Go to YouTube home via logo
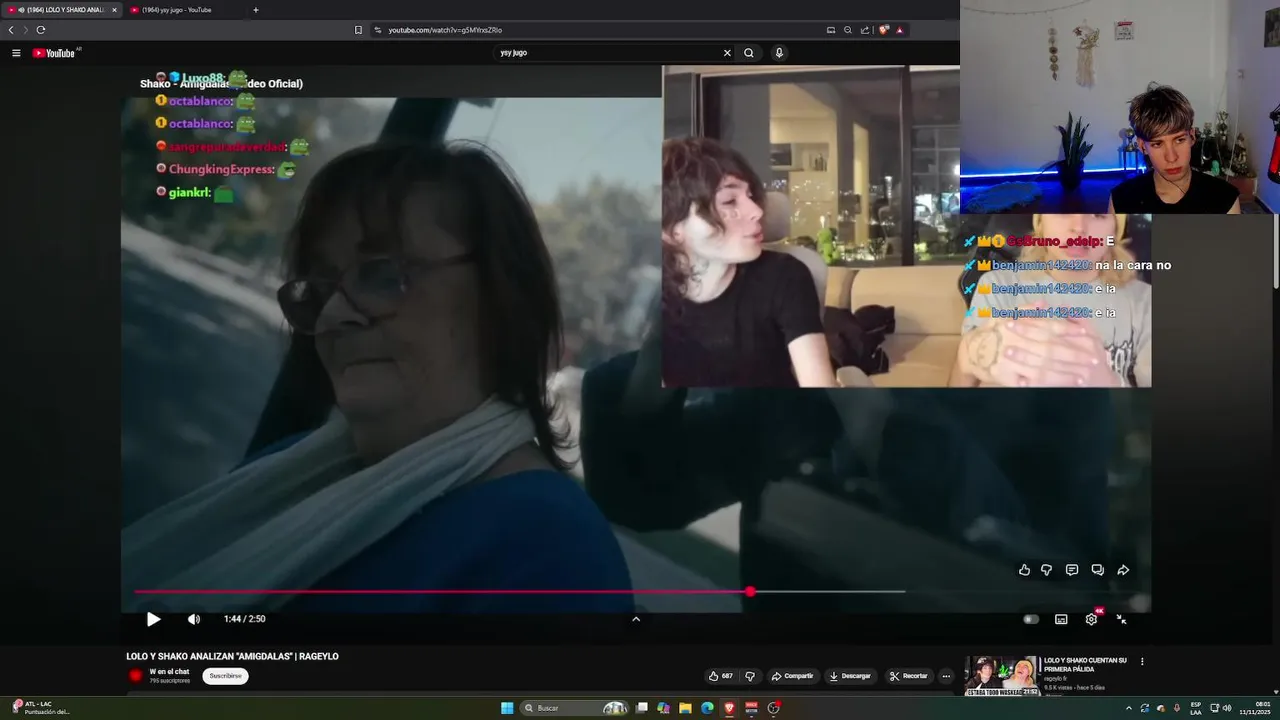1280x720 pixels. 54,53
